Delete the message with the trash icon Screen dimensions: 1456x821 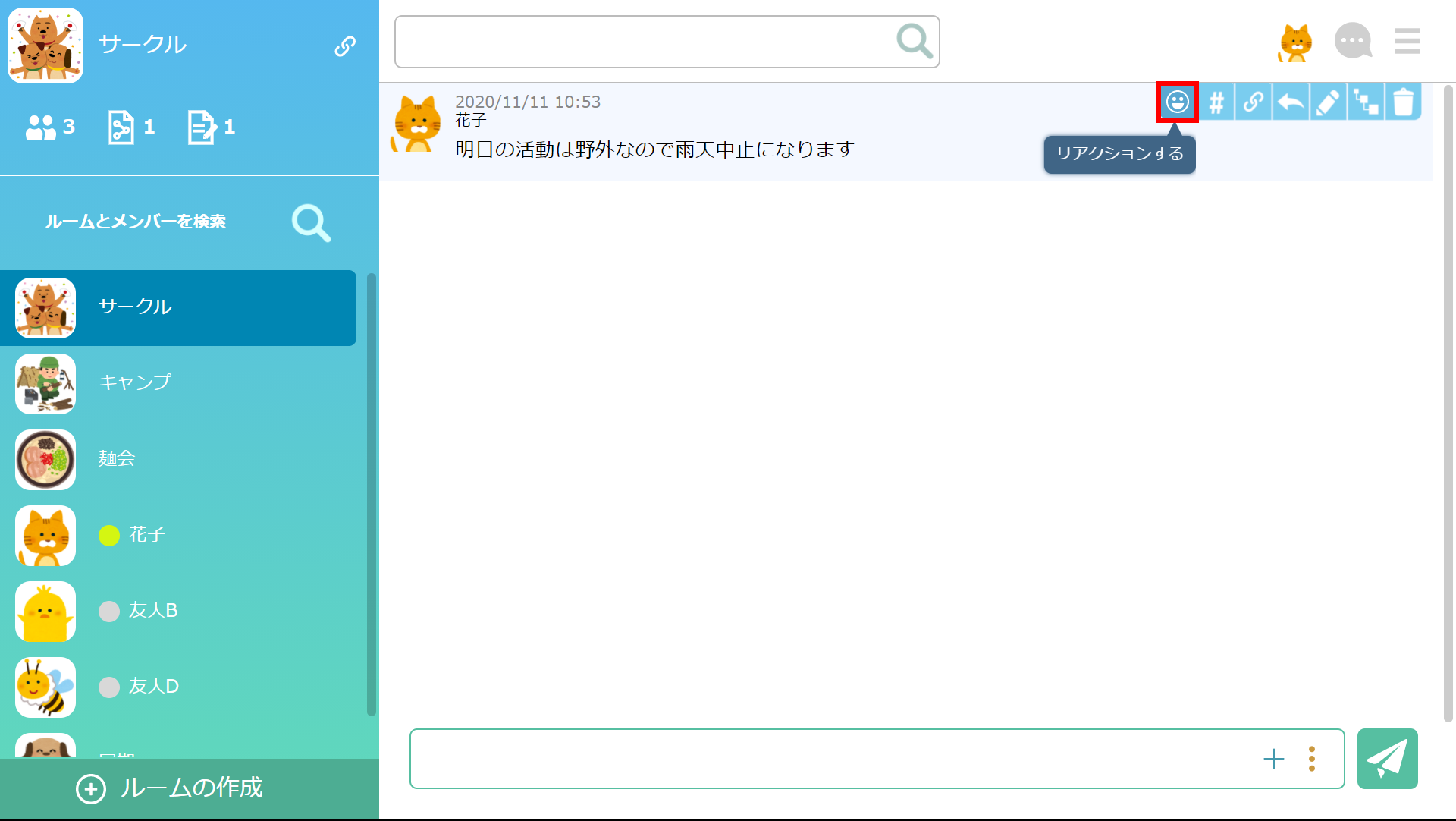point(1403,102)
